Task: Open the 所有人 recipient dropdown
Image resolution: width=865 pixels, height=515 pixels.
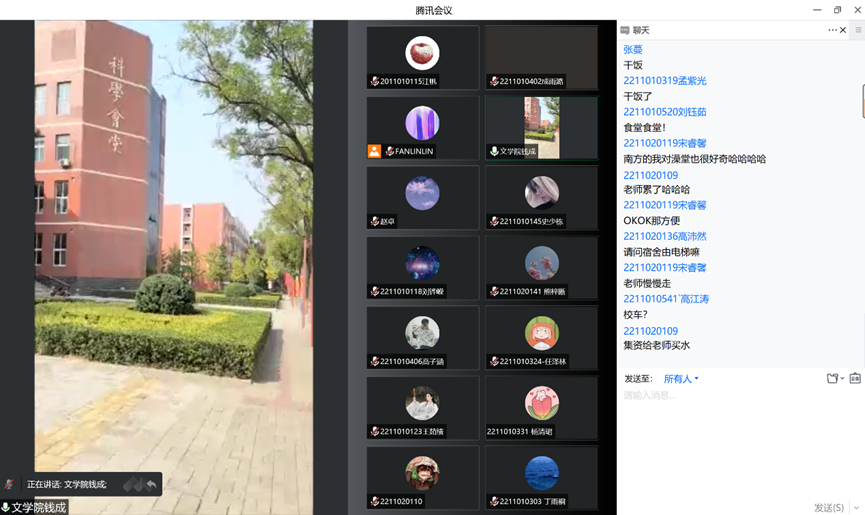Action: [681, 379]
